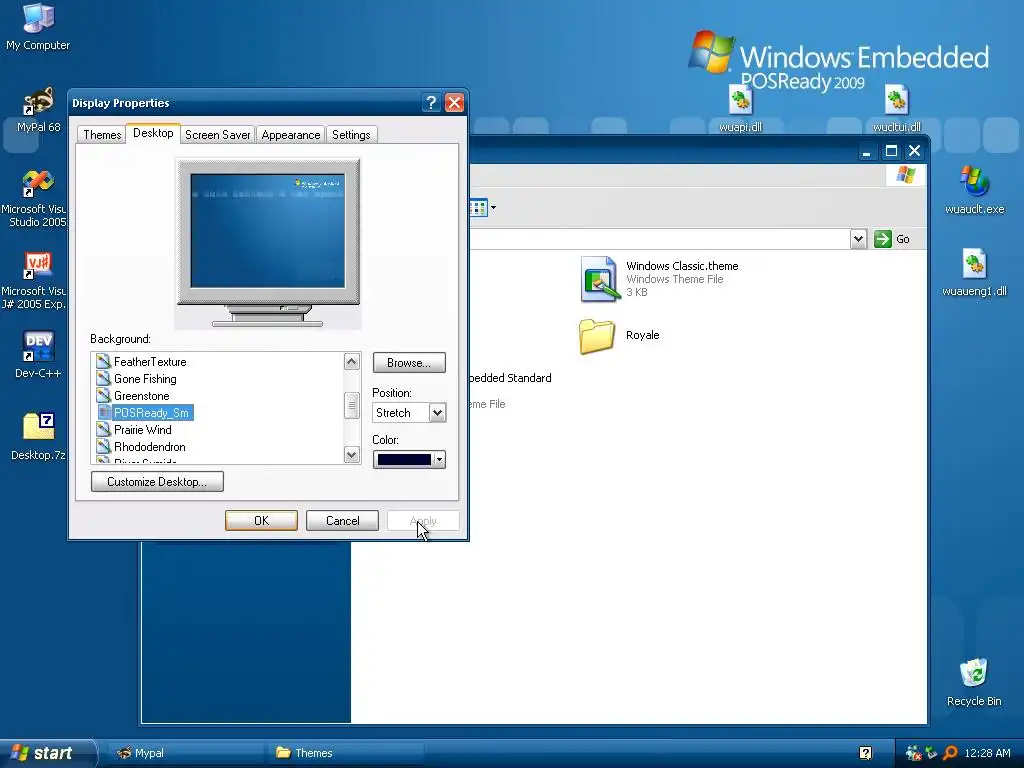Expand the Explorer address bar dropdown
Viewport: 1024px width, 768px height.
(858, 239)
